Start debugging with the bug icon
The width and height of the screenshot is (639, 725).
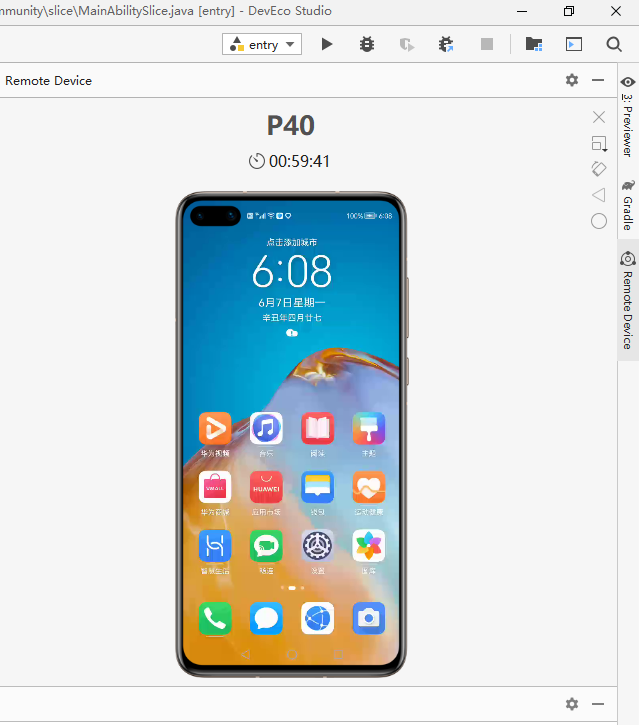367,44
